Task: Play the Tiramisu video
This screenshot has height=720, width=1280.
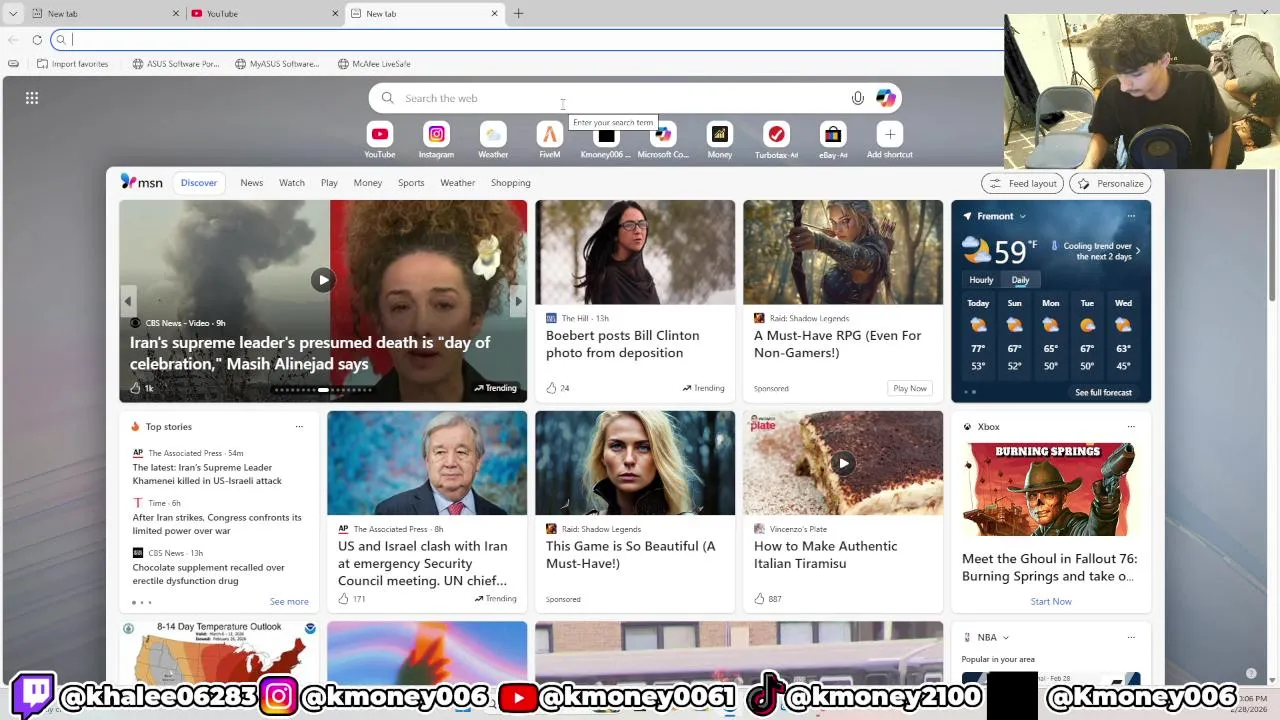Action: pyautogui.click(x=843, y=463)
